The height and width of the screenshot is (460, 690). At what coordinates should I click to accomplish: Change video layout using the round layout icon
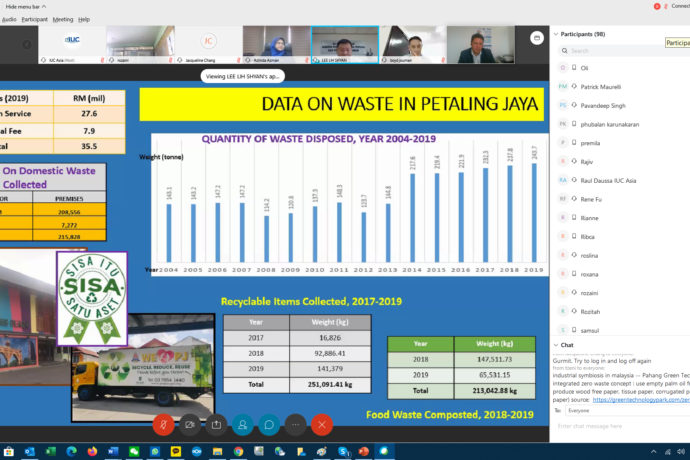(x=537, y=38)
